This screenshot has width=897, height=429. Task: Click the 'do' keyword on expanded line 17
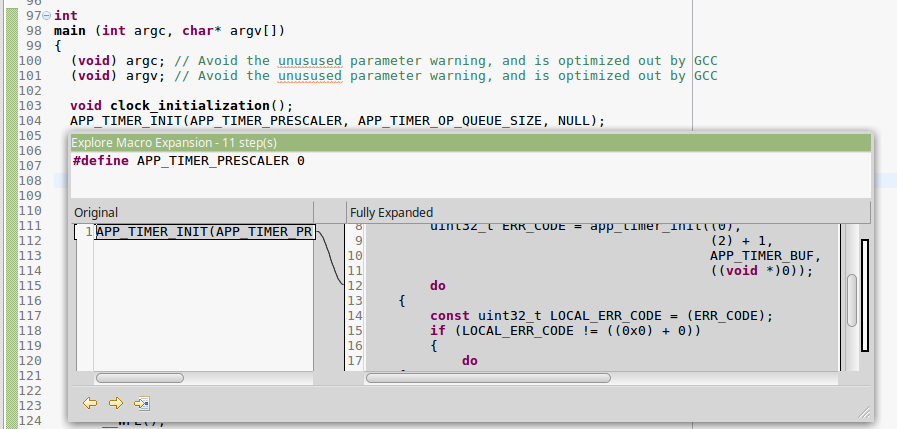point(470,360)
